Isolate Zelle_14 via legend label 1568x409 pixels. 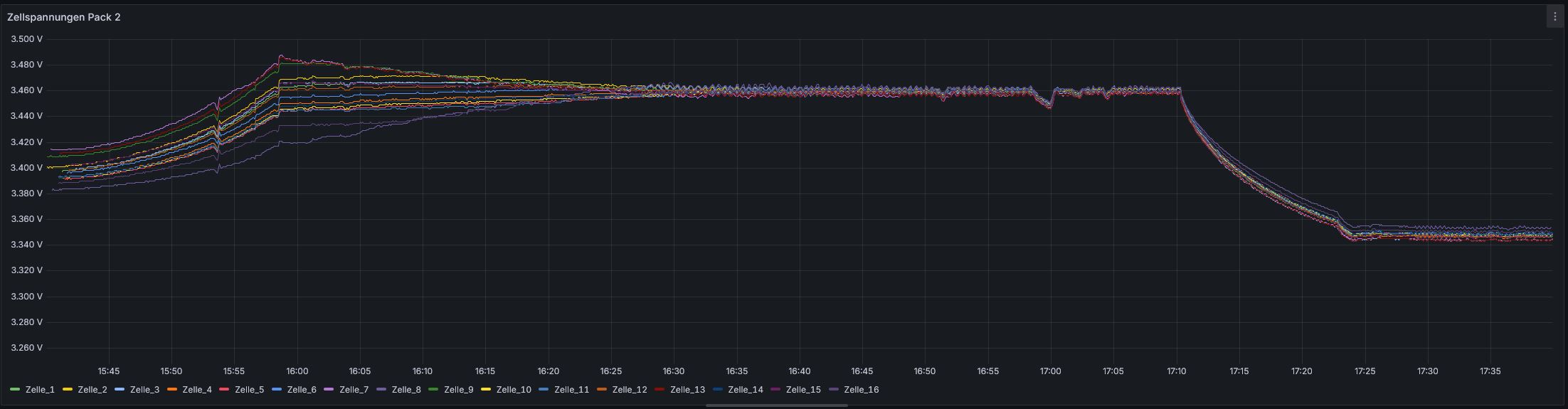pos(746,390)
